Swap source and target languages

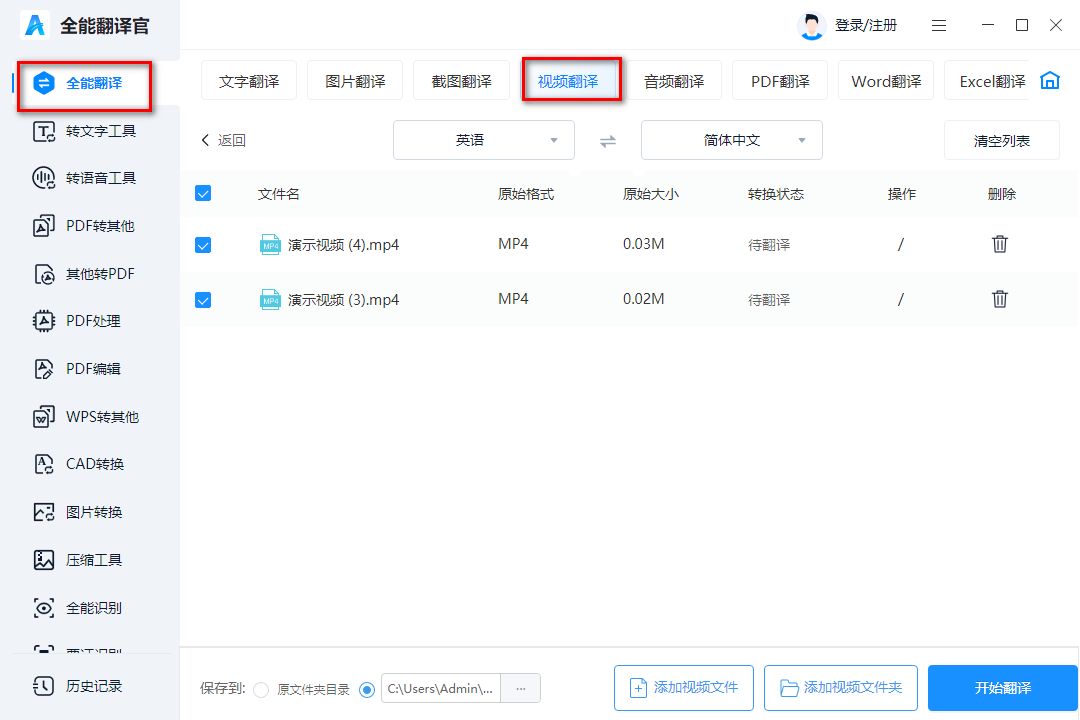608,141
